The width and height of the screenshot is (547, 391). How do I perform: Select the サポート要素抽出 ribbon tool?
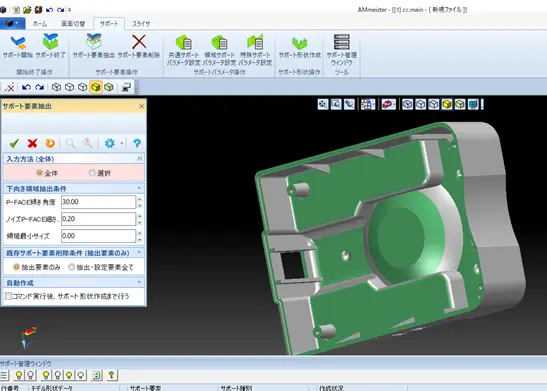[94, 46]
